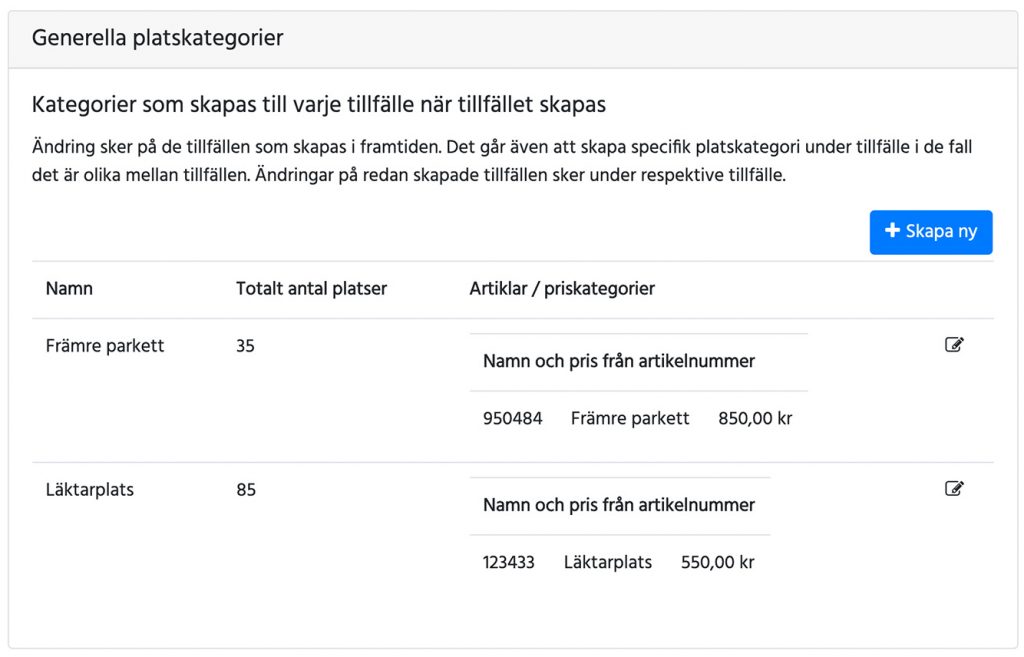Click seat count 35
This screenshot has width=1024, height=657.
point(245,346)
